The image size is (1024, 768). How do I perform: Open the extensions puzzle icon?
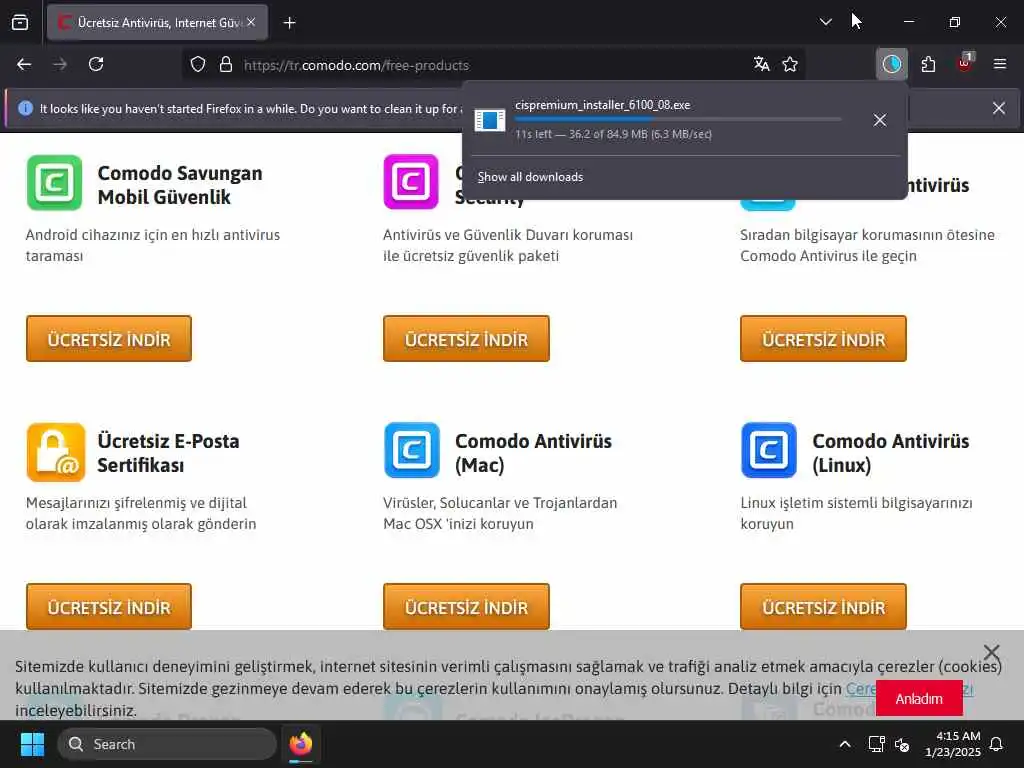point(928,64)
